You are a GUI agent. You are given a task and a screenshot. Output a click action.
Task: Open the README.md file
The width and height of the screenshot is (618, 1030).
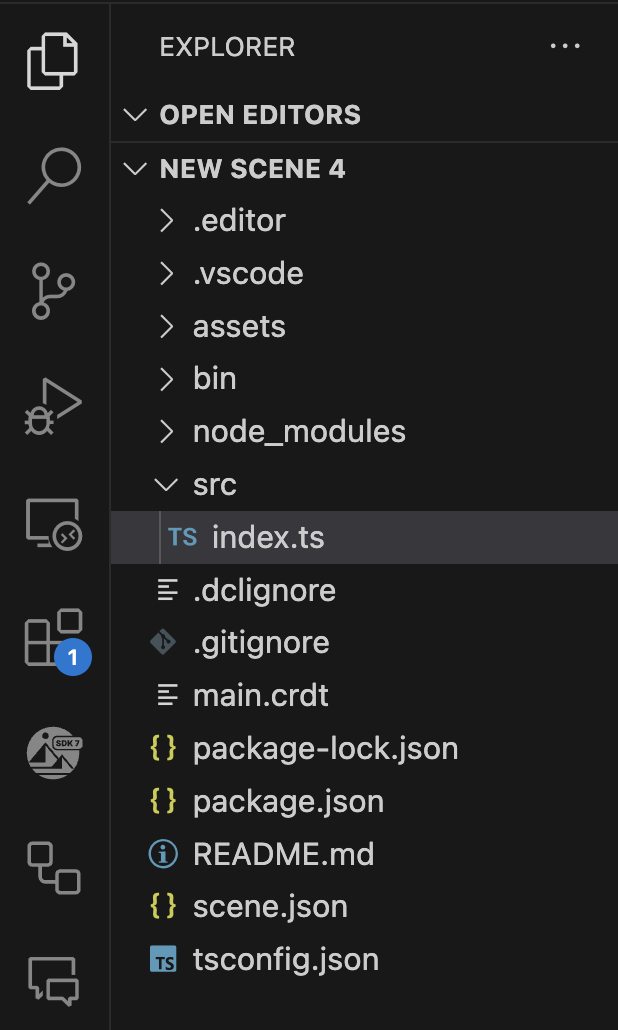pyautogui.click(x=283, y=855)
